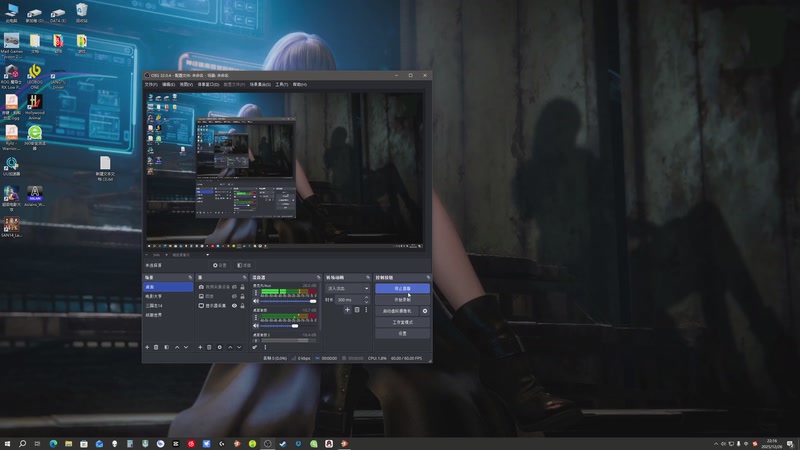This screenshot has height=450, width=800.
Task: Toggle the Studio Mode button
Action: point(403,322)
